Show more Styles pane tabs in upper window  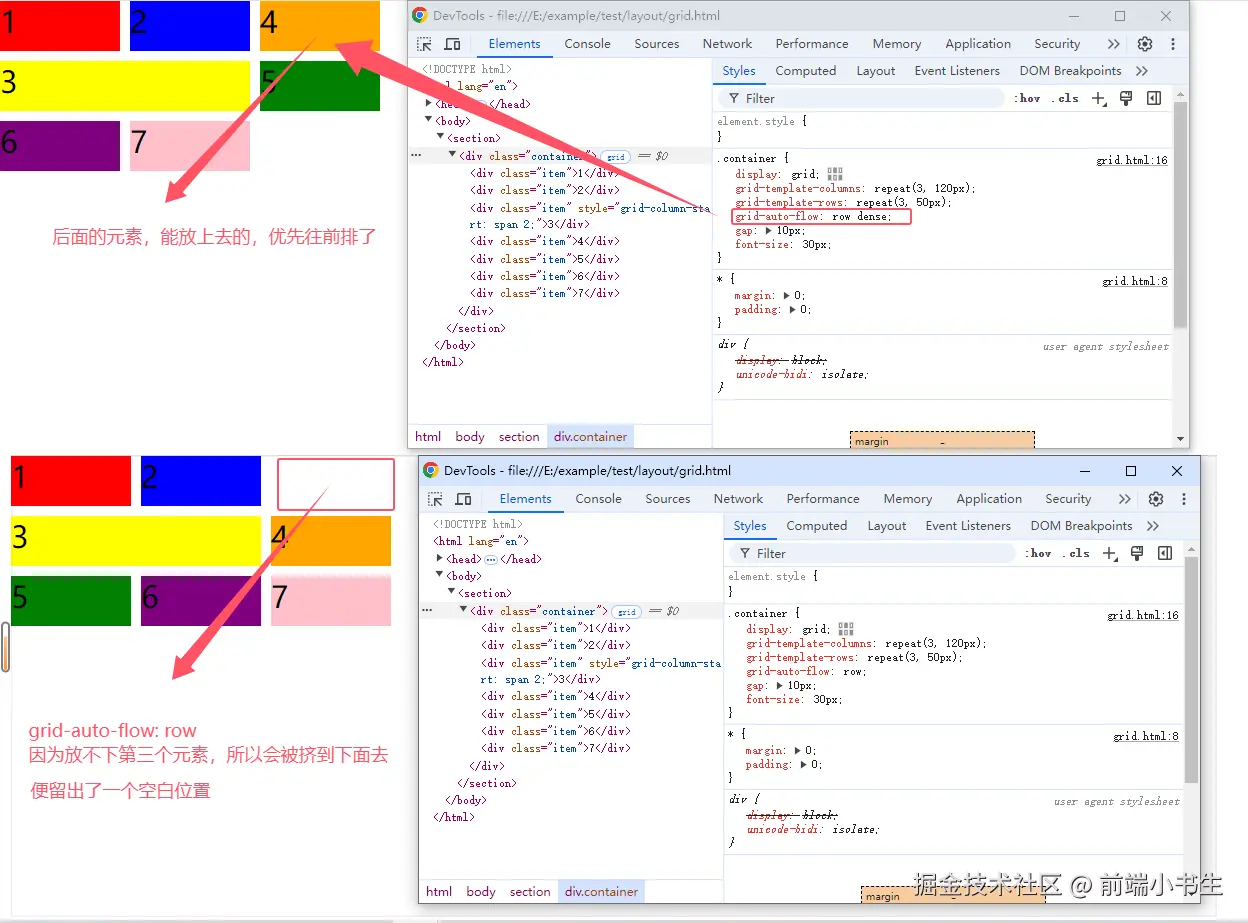[1142, 71]
